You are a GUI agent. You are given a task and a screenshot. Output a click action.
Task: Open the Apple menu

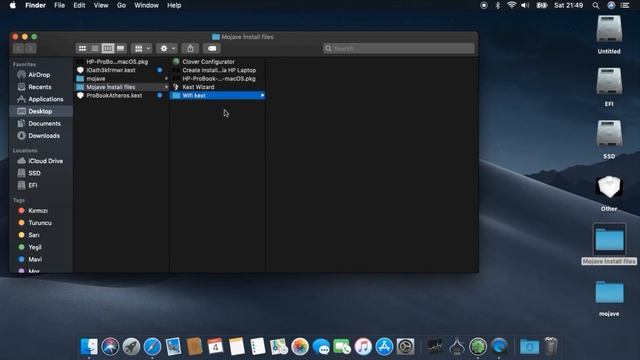click(x=13, y=5)
